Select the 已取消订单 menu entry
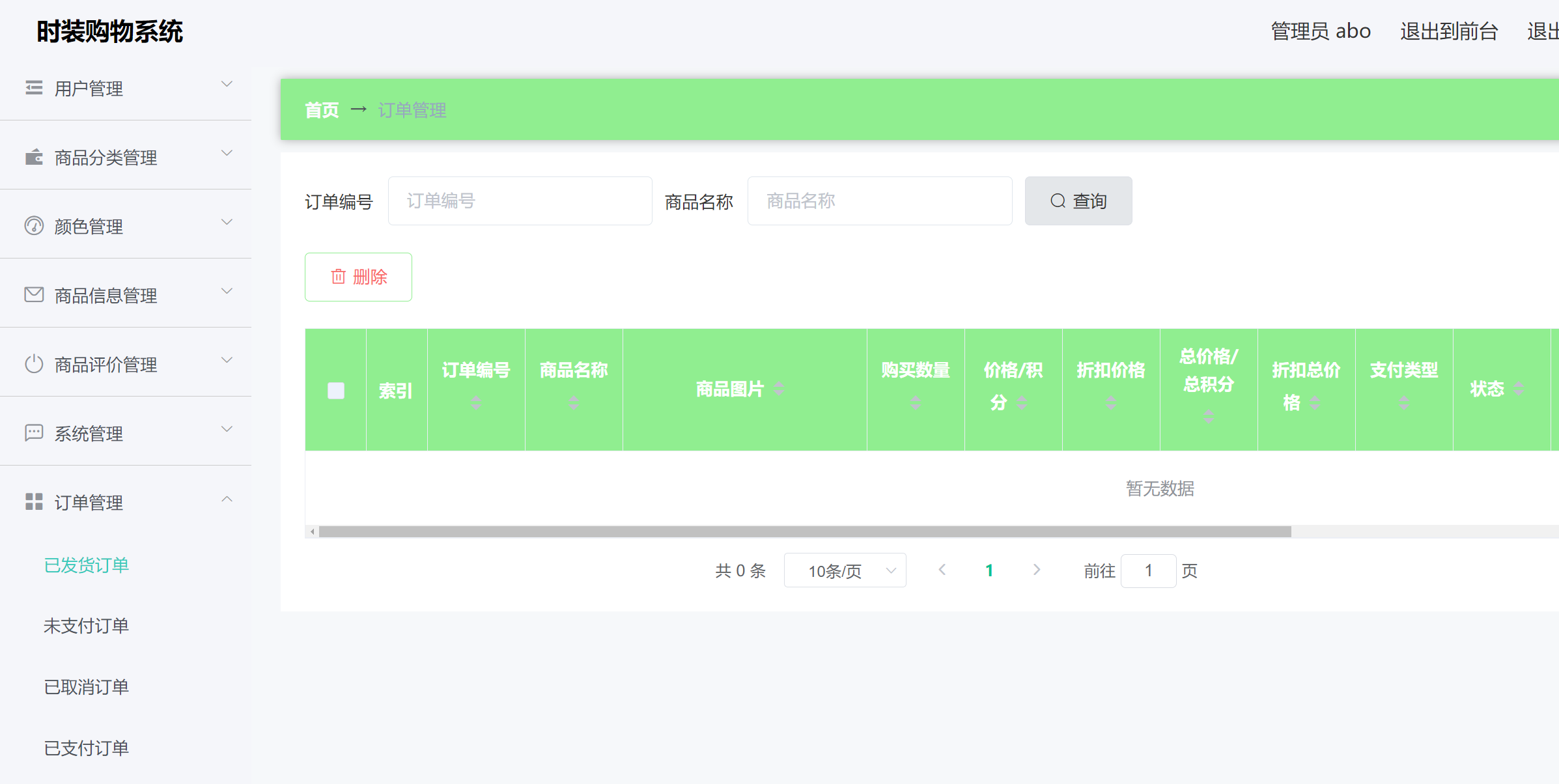1559x784 pixels. tap(86, 686)
